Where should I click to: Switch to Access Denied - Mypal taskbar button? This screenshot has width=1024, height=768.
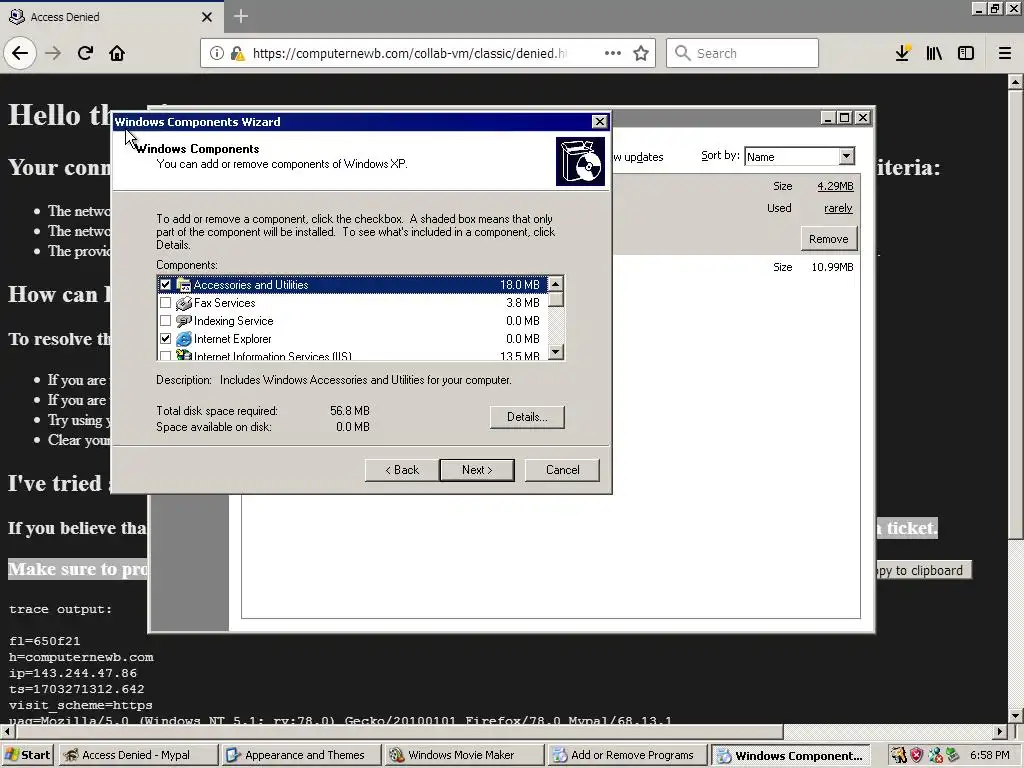[x=138, y=755]
